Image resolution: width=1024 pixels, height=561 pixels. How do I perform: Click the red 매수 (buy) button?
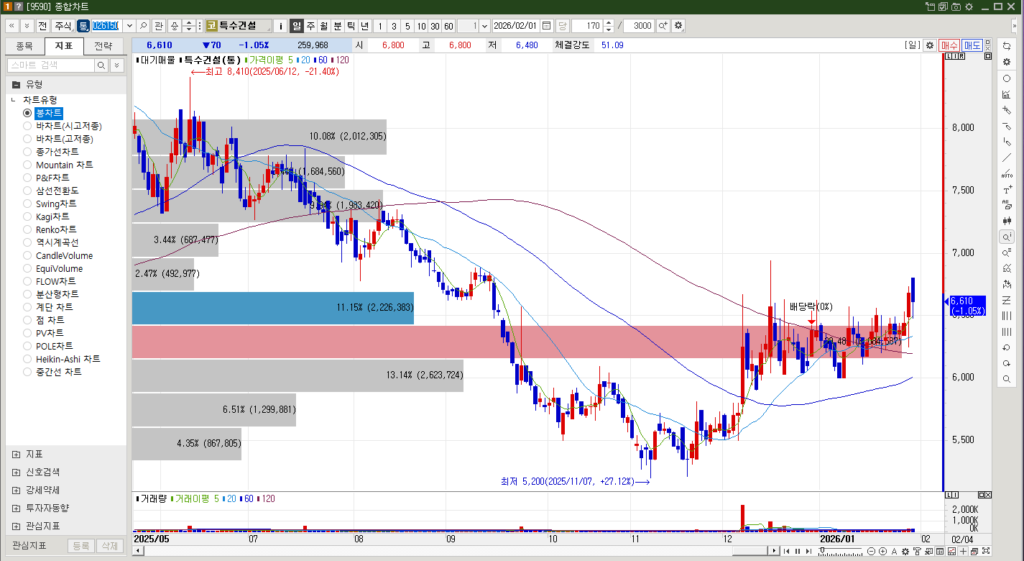click(x=949, y=45)
